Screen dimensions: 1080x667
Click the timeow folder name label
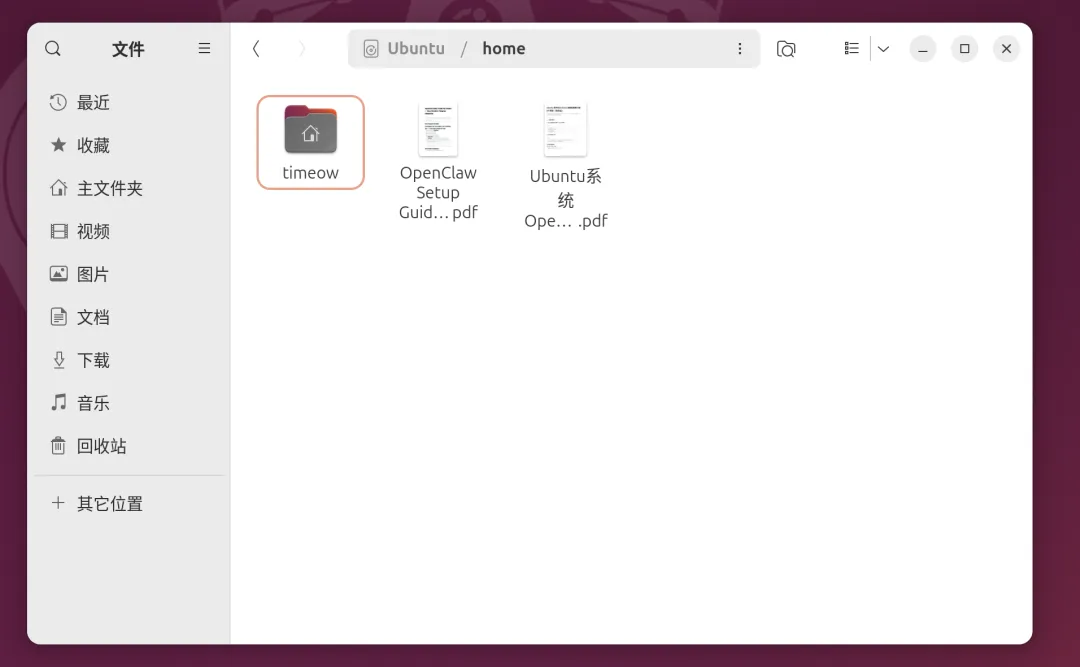(311, 173)
